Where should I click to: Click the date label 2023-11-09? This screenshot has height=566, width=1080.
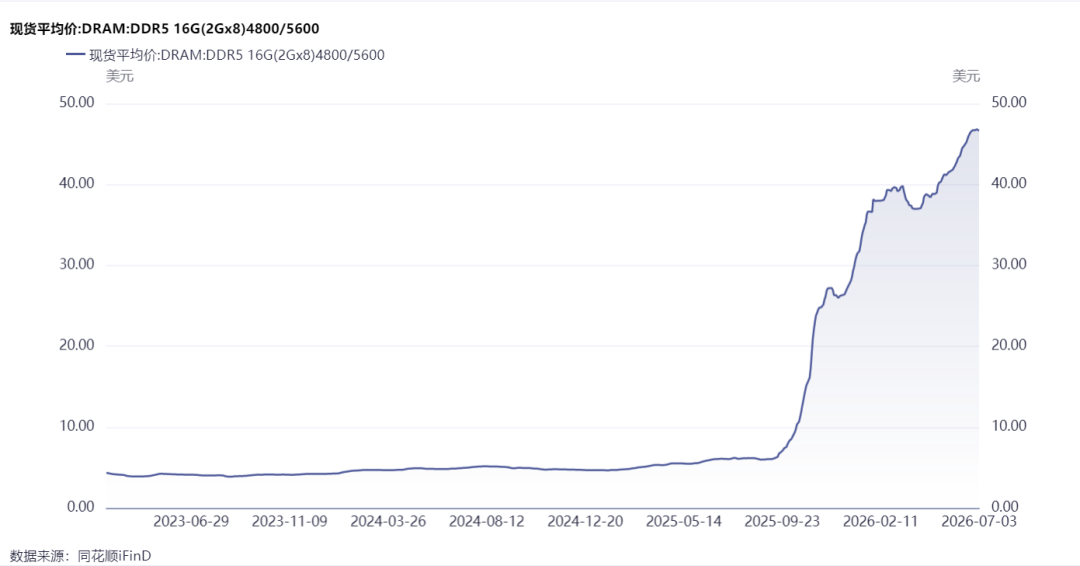[289, 522]
